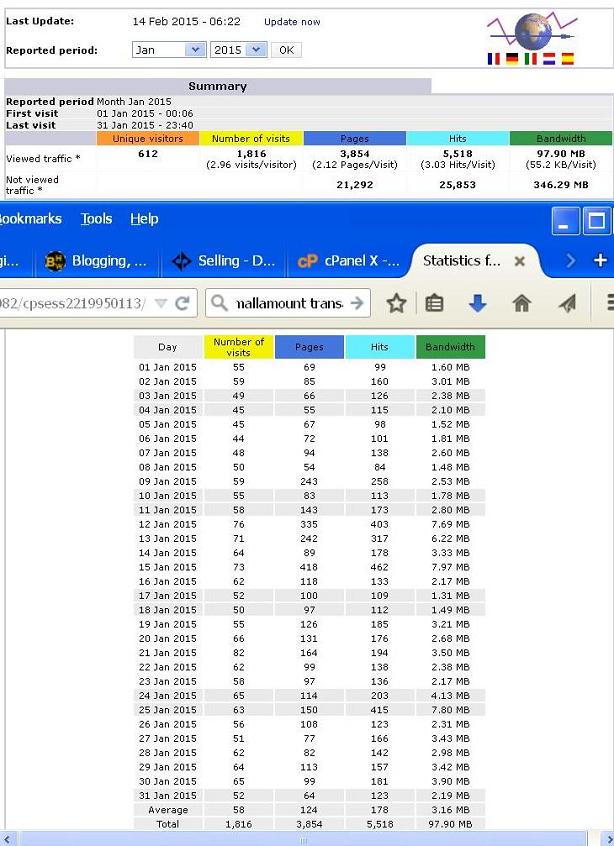Click the paper plane send icon
This screenshot has height=846, width=614.
(x=567, y=304)
